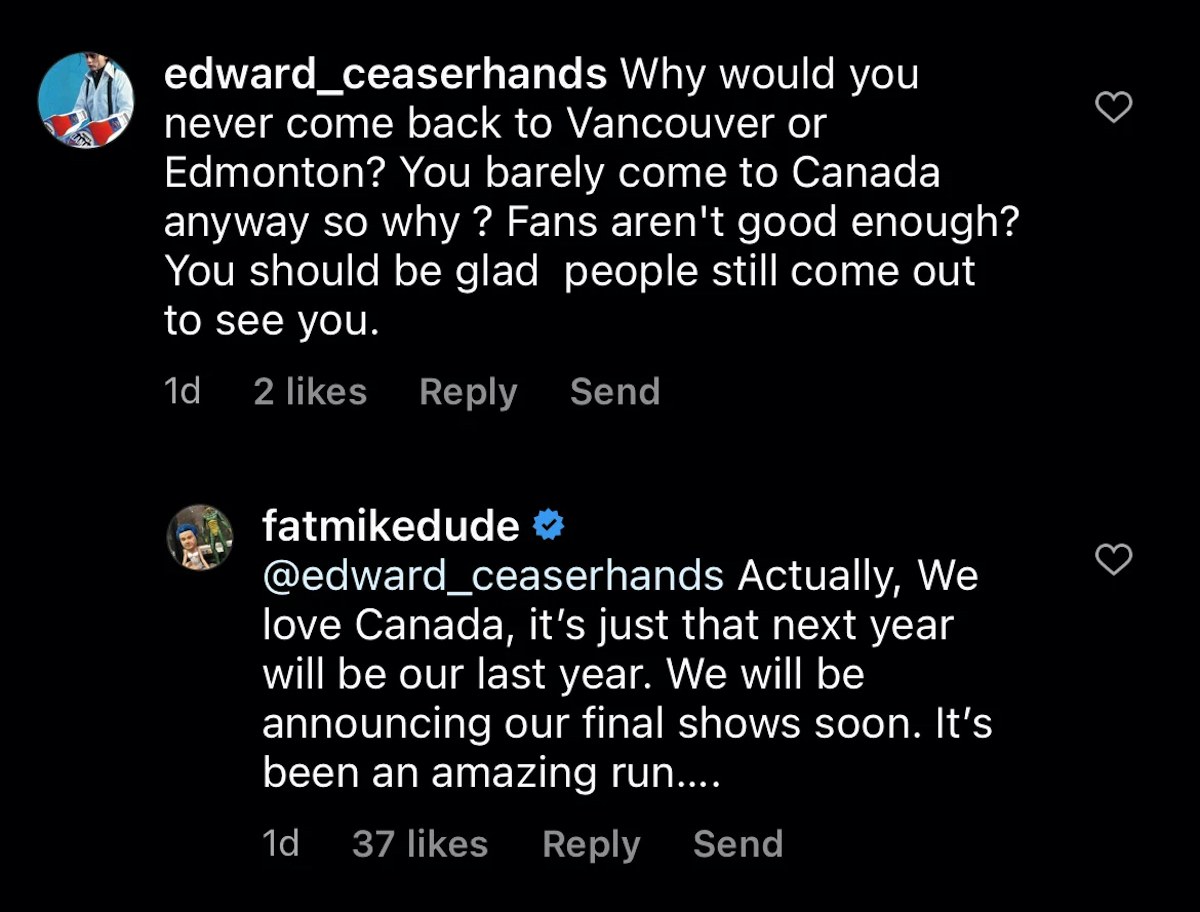The width and height of the screenshot is (1200, 912).
Task: Click the 'been an amazing run' reply text
Action: tap(490, 773)
